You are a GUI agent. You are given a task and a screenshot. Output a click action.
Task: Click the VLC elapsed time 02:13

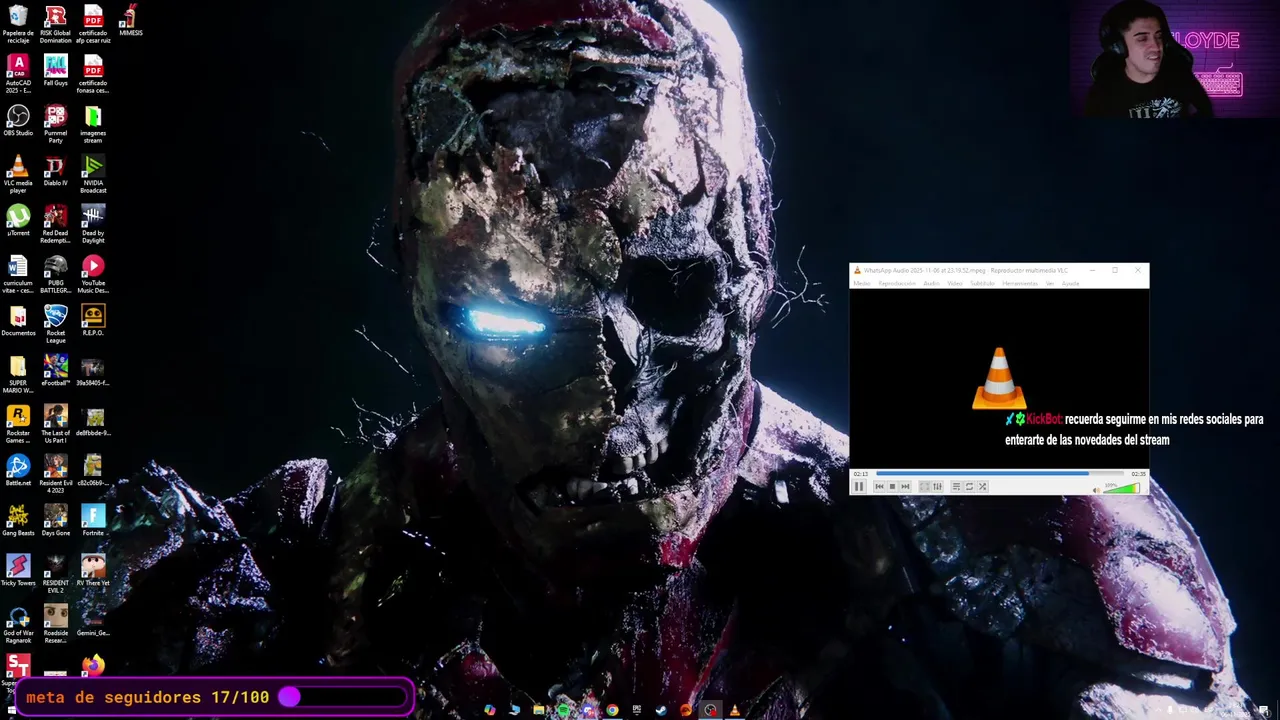pos(861,474)
